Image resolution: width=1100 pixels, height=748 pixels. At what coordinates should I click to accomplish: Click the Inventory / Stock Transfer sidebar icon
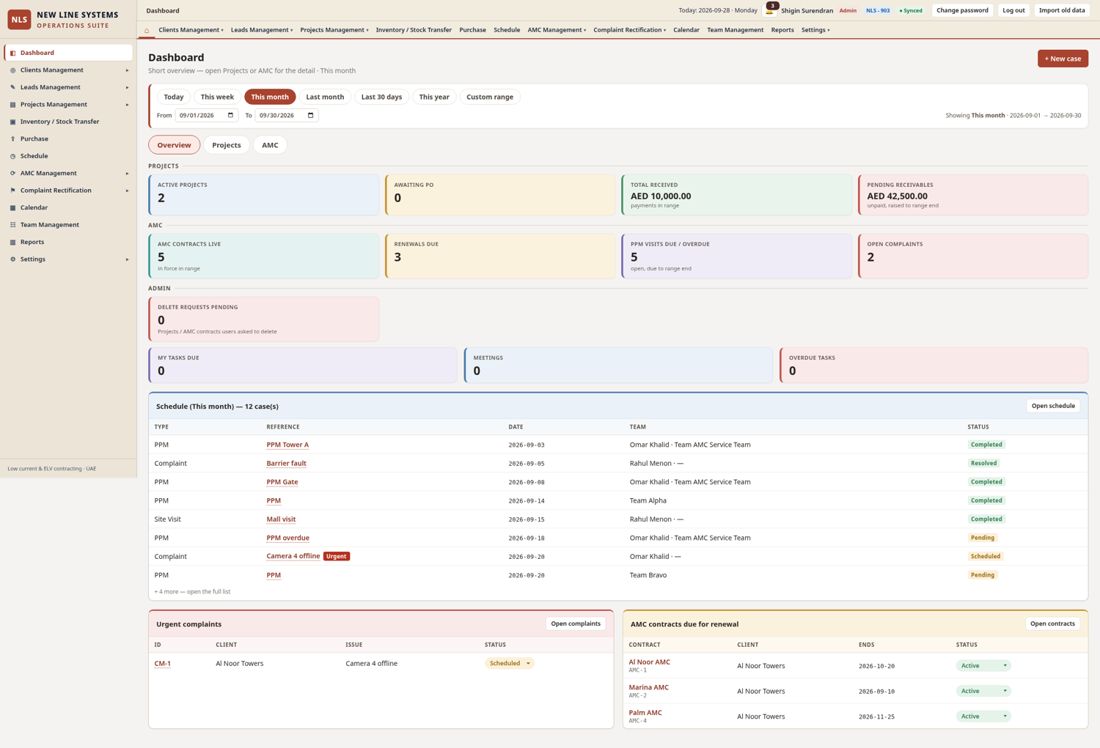click(13, 121)
